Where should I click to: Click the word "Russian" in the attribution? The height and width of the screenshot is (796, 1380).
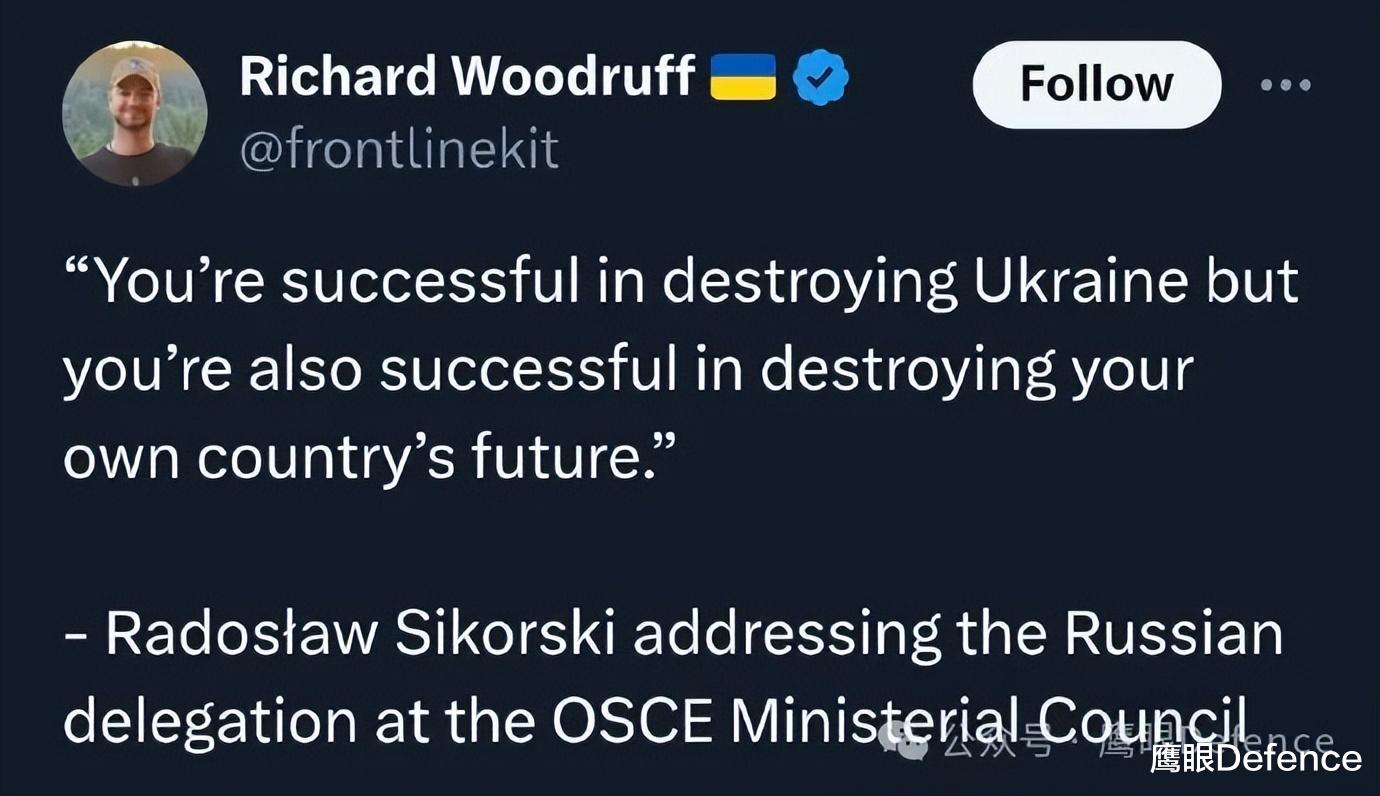(1173, 634)
